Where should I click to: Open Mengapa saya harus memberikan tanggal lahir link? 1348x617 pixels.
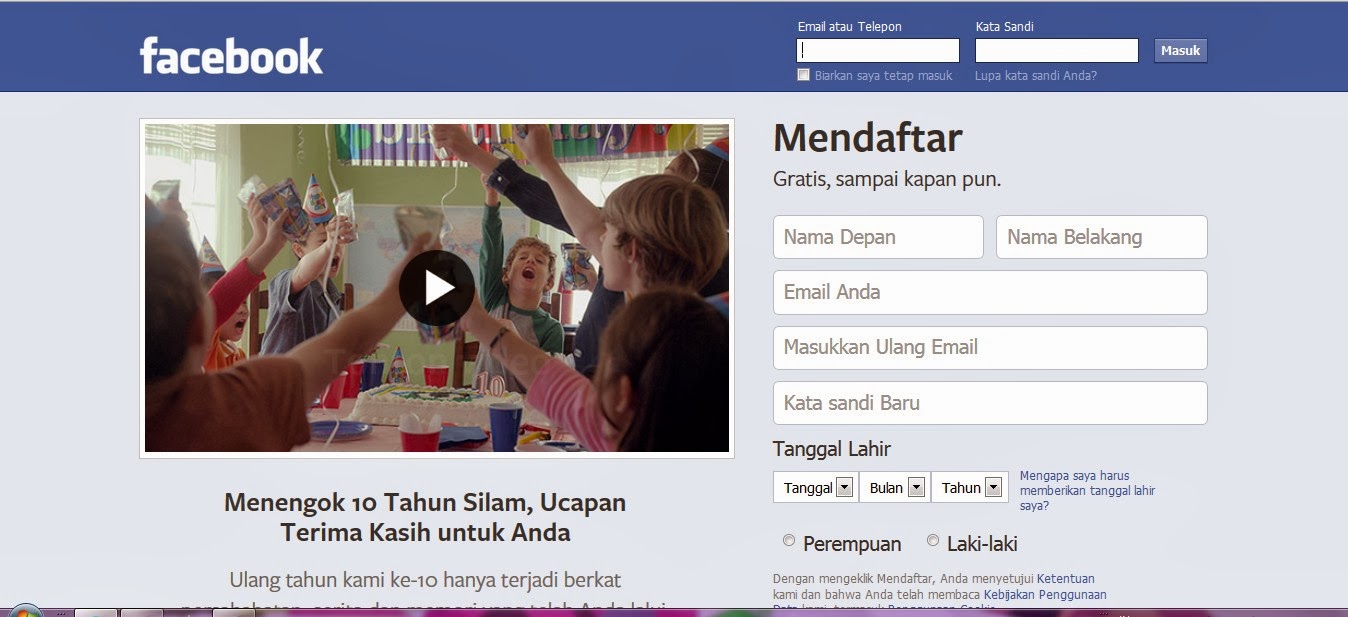point(1087,491)
